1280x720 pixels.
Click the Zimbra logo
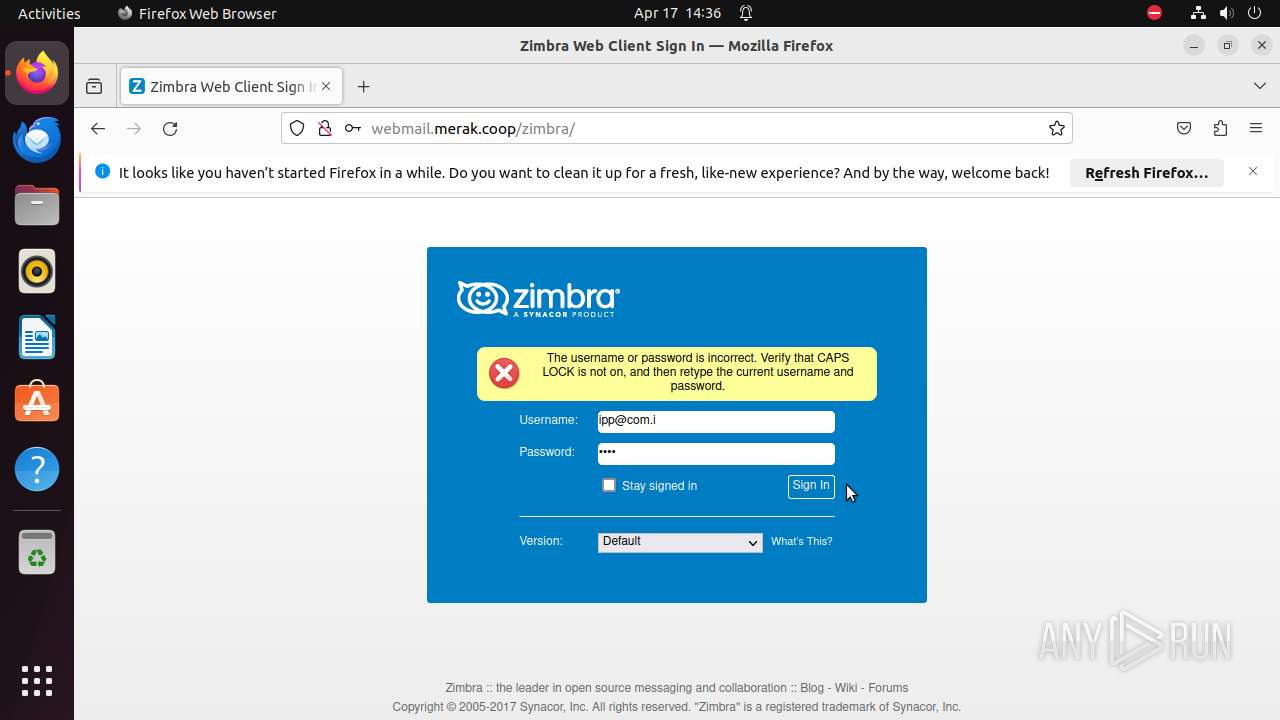[x=538, y=299]
